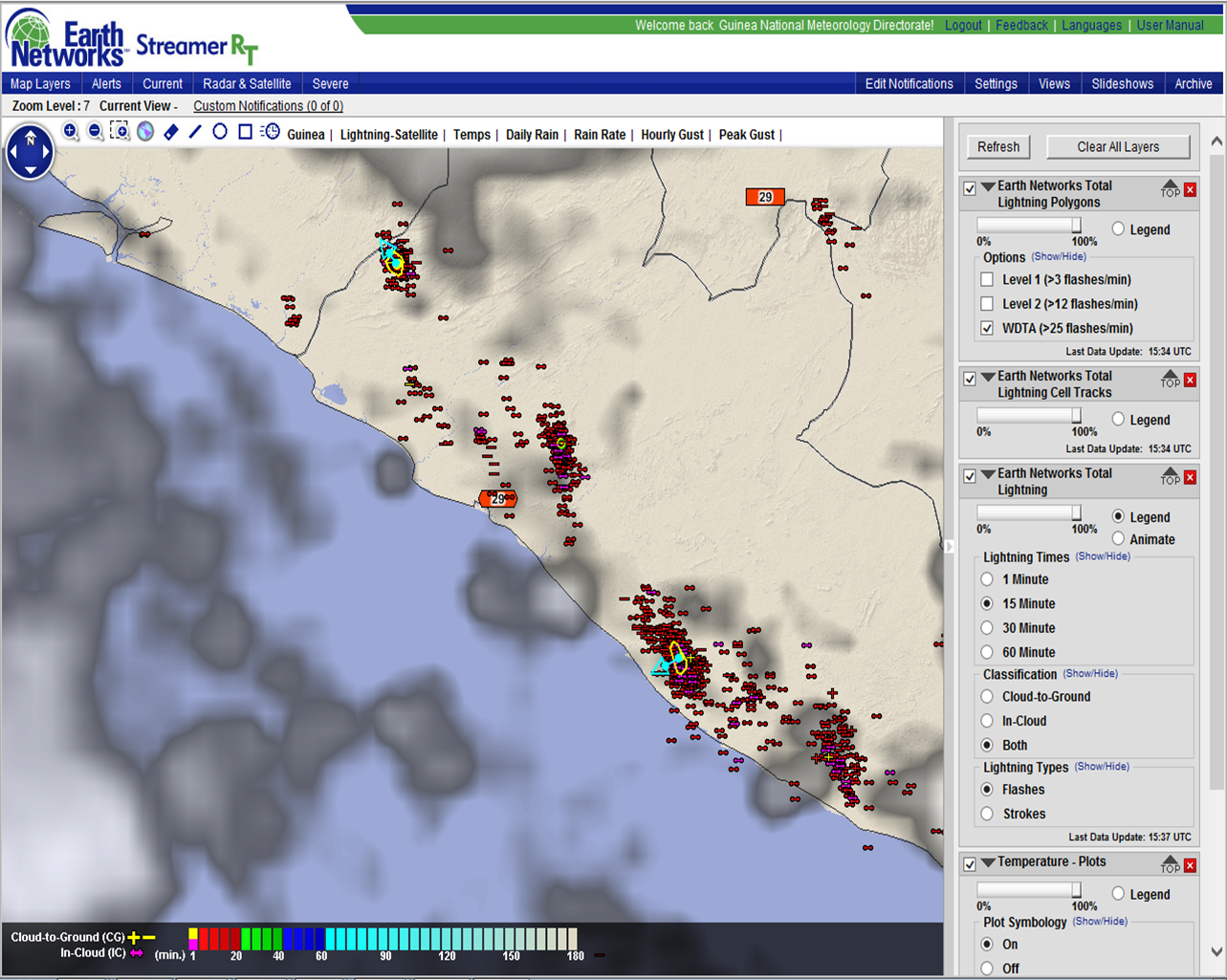The image size is (1227, 980).
Task: Pan map north with compass arrow
Action: tap(30, 136)
